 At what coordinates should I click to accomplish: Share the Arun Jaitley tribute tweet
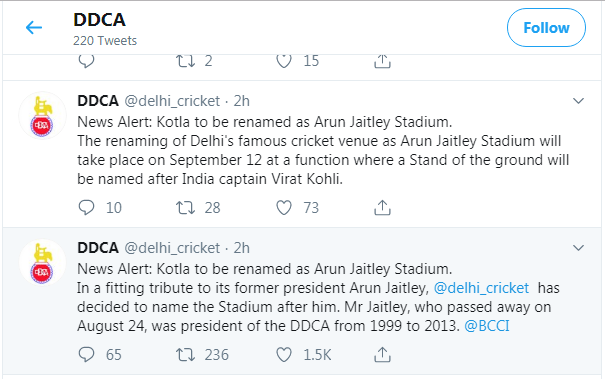(382, 354)
